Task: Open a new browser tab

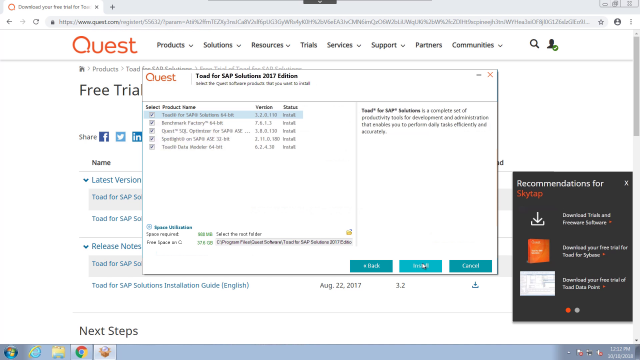Action: pos(112,7)
